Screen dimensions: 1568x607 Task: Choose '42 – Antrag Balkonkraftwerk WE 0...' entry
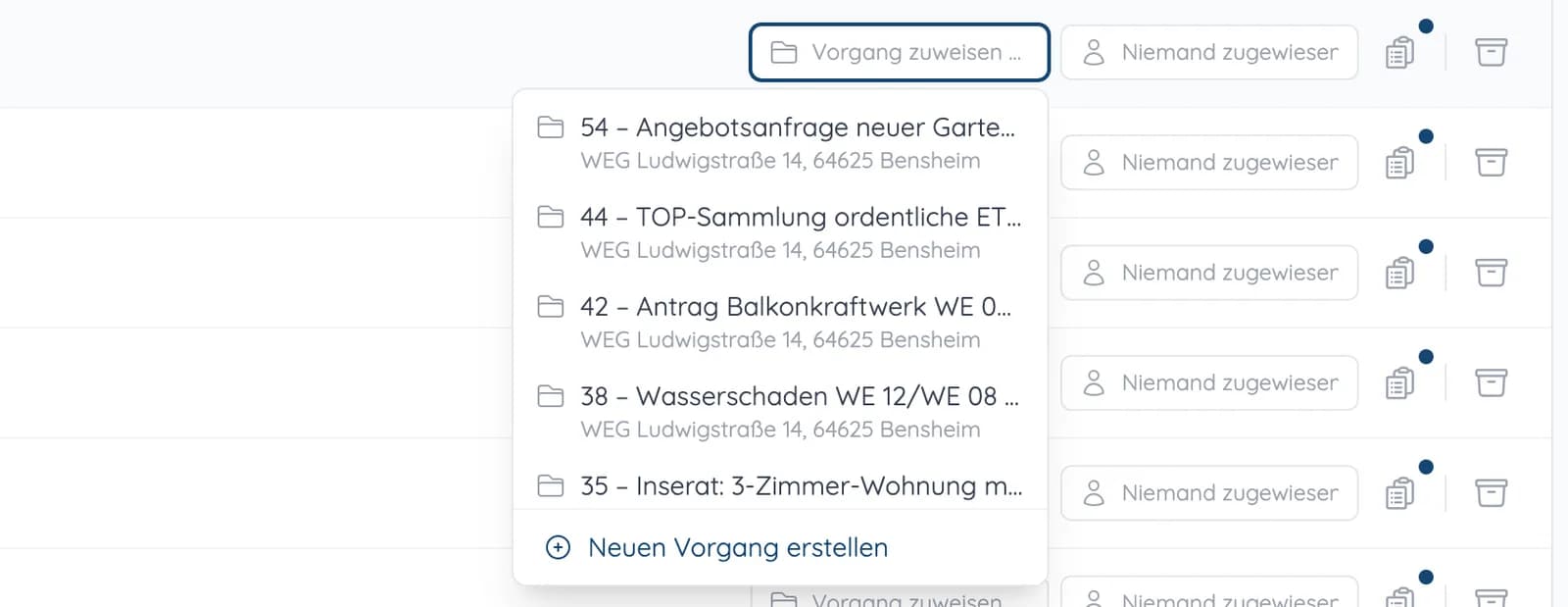tap(780, 323)
